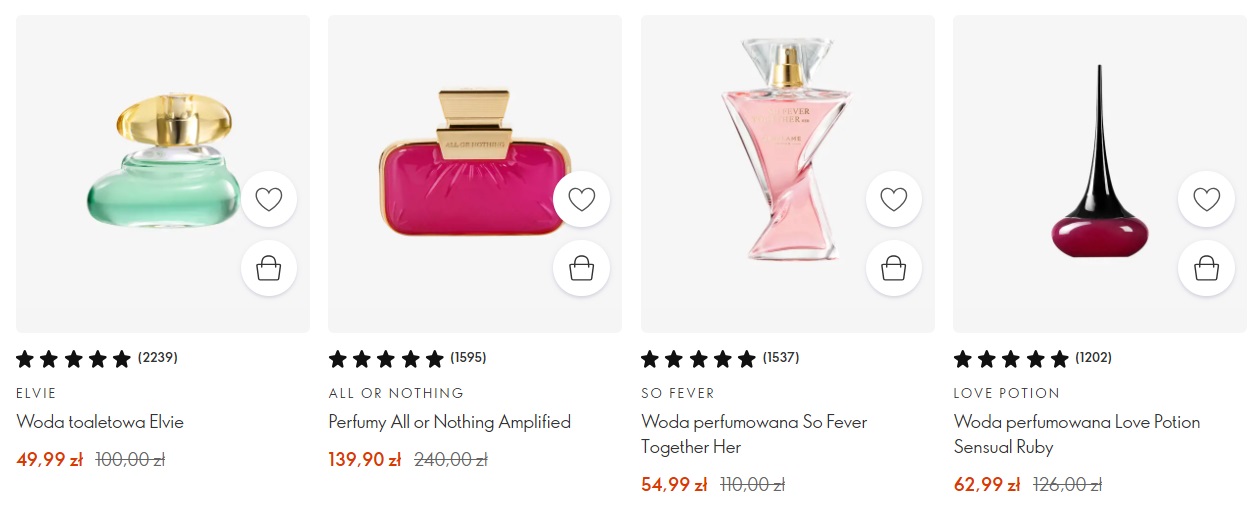
Task: Open the Woda toaletowa Elvie product link
Action: coord(100,422)
